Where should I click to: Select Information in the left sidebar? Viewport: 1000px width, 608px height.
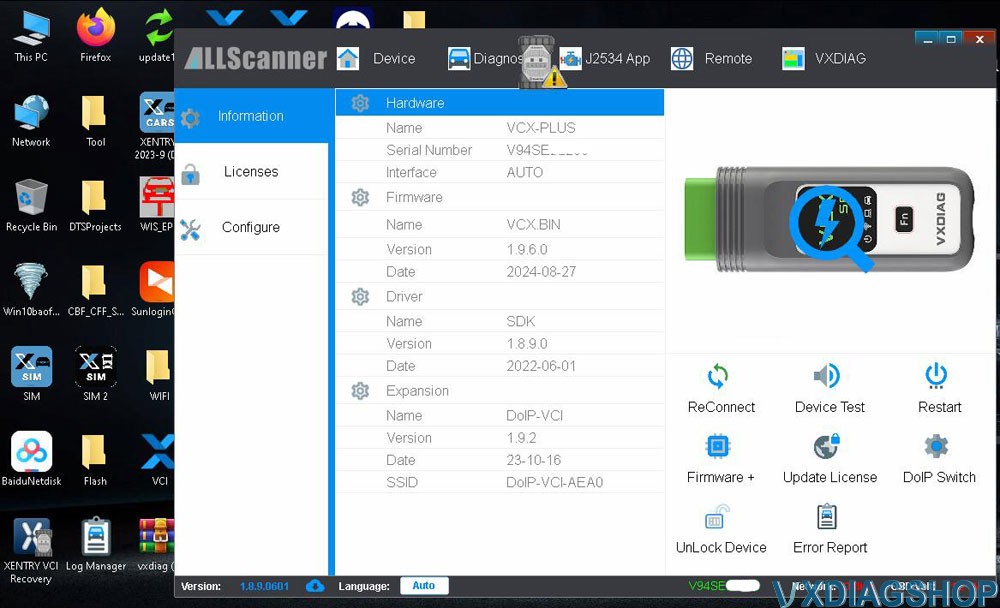pyautogui.click(x=251, y=116)
